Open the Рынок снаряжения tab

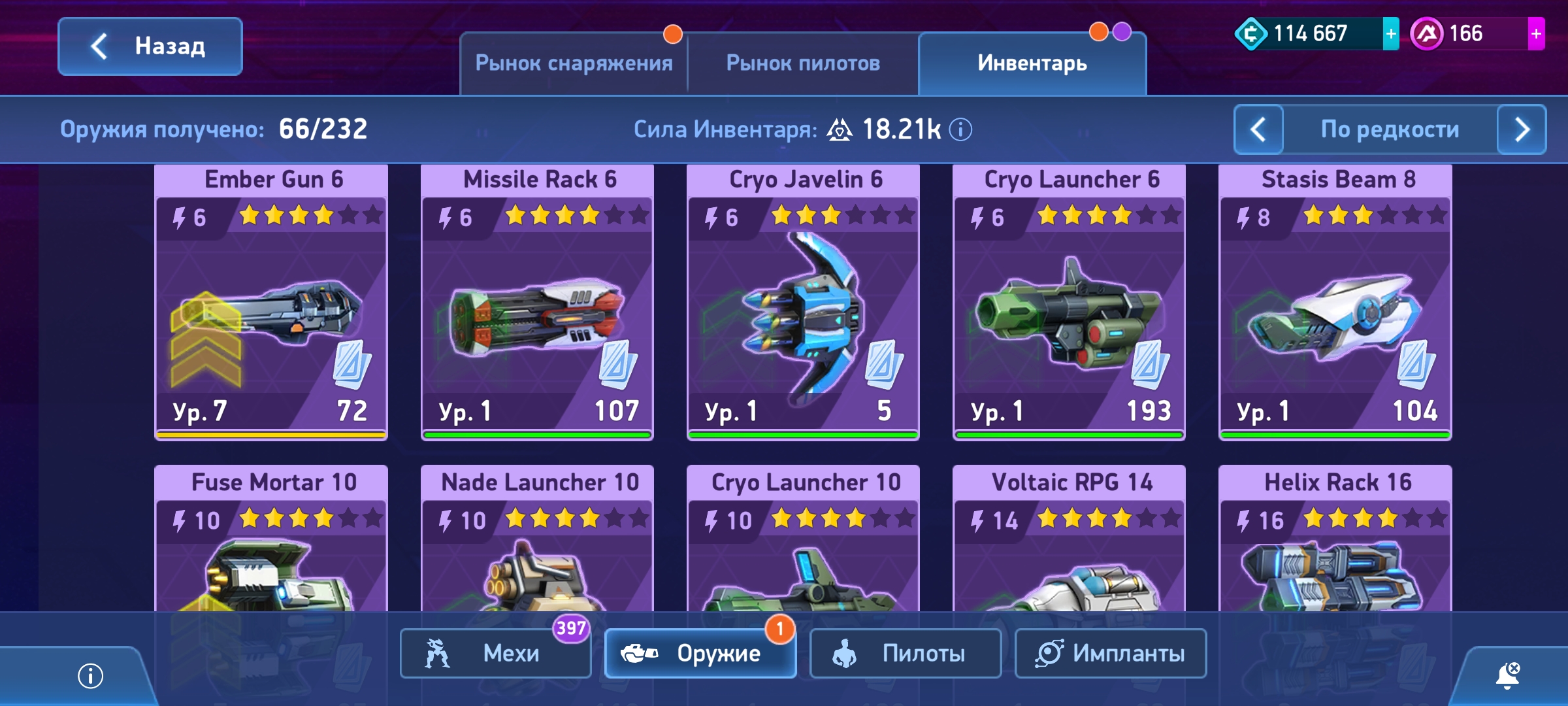[x=574, y=63]
